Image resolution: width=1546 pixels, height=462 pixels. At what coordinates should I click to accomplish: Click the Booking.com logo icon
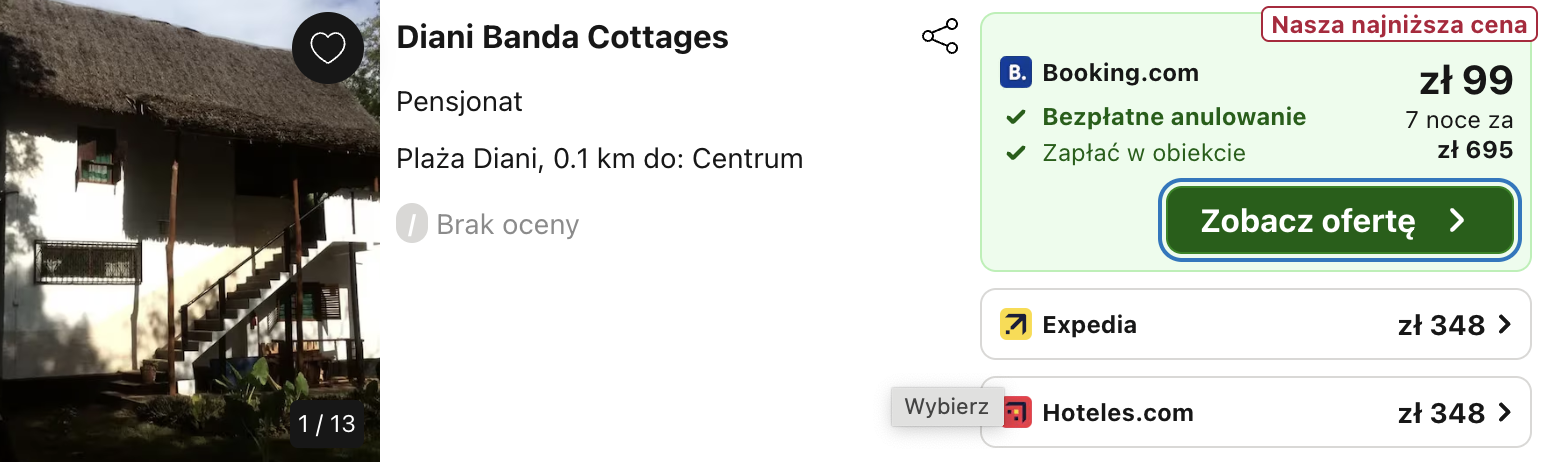click(x=1015, y=73)
